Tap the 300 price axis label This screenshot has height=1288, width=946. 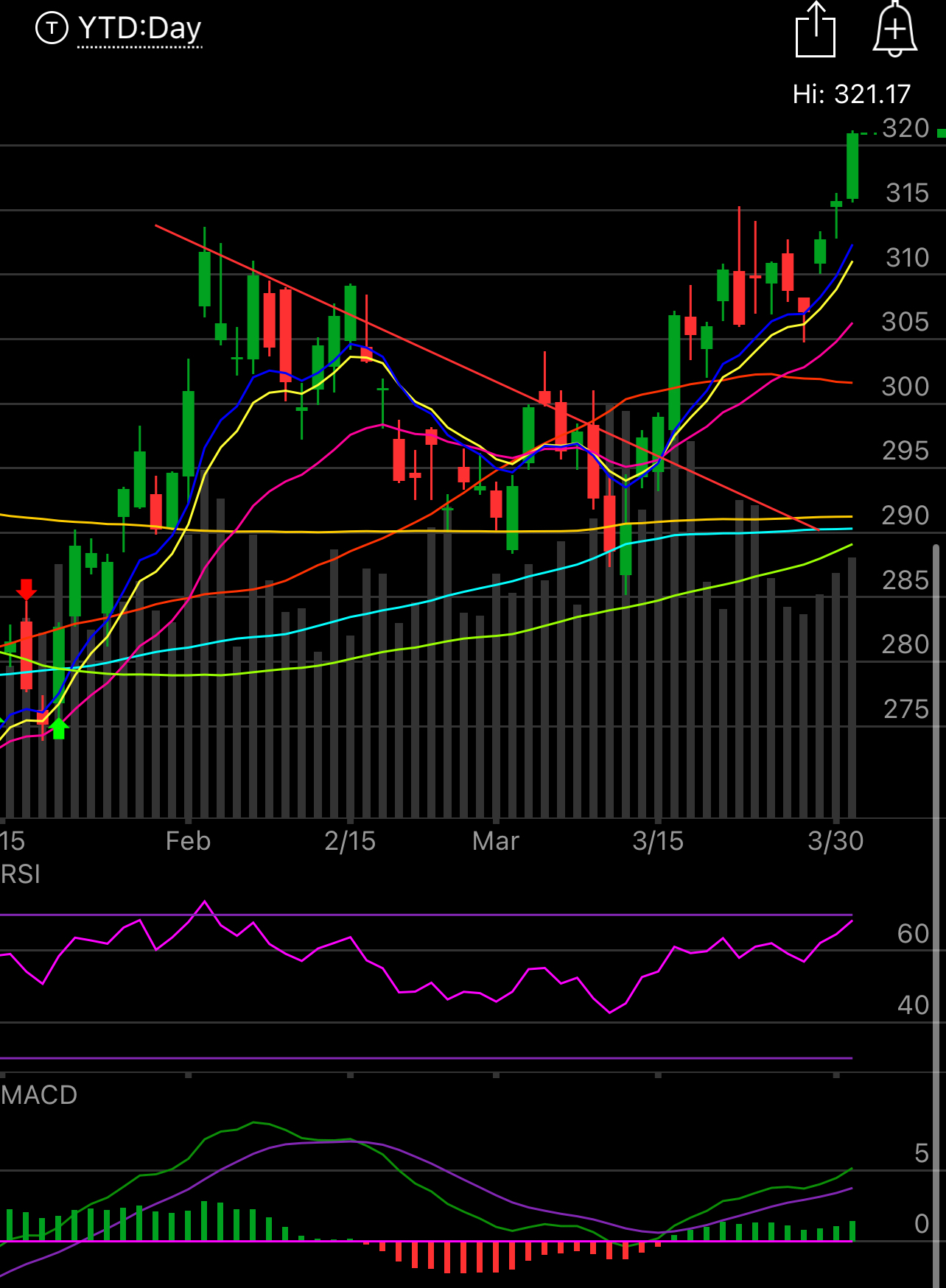[x=905, y=387]
